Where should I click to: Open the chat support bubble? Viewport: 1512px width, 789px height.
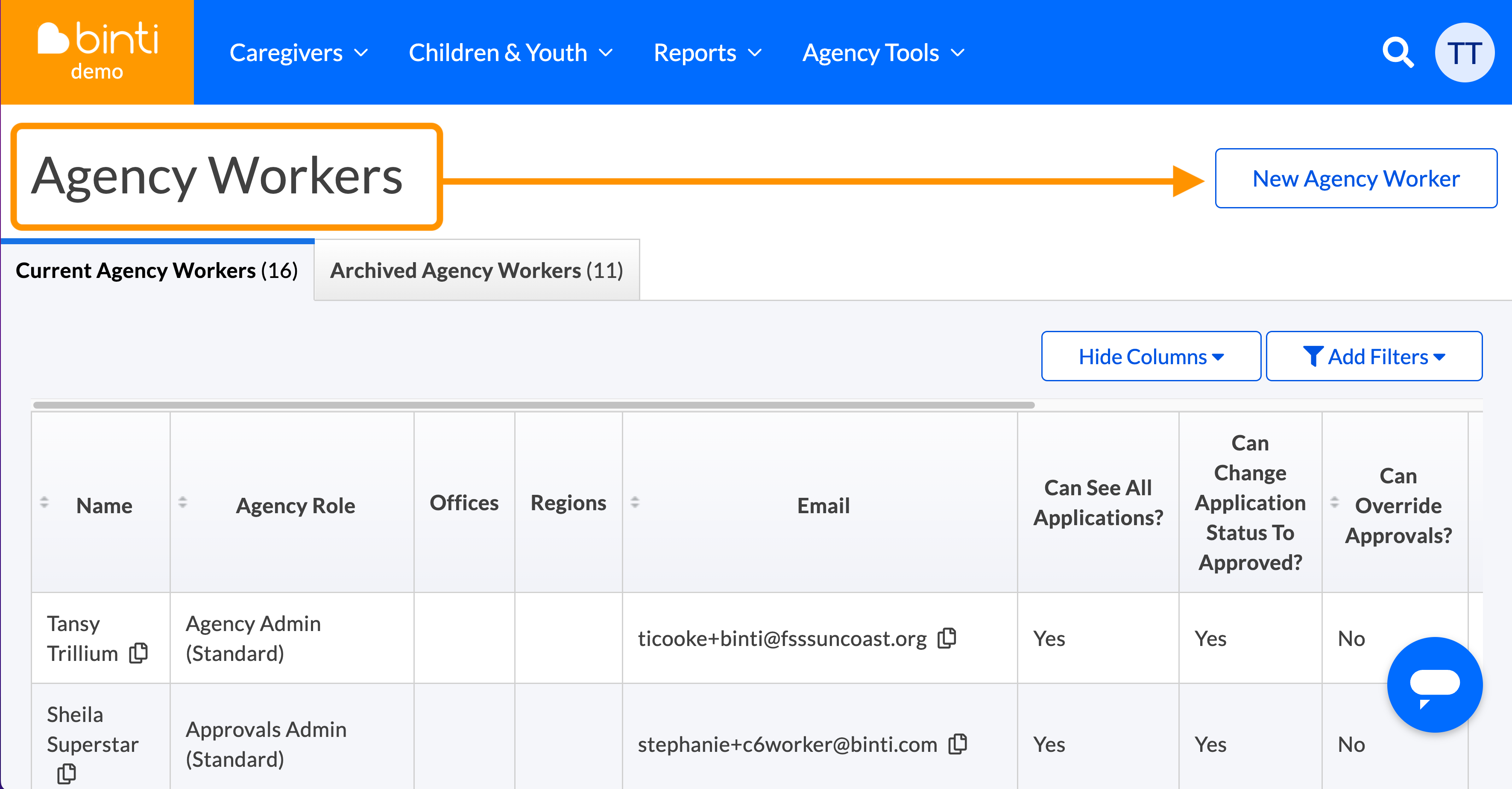pos(1434,684)
